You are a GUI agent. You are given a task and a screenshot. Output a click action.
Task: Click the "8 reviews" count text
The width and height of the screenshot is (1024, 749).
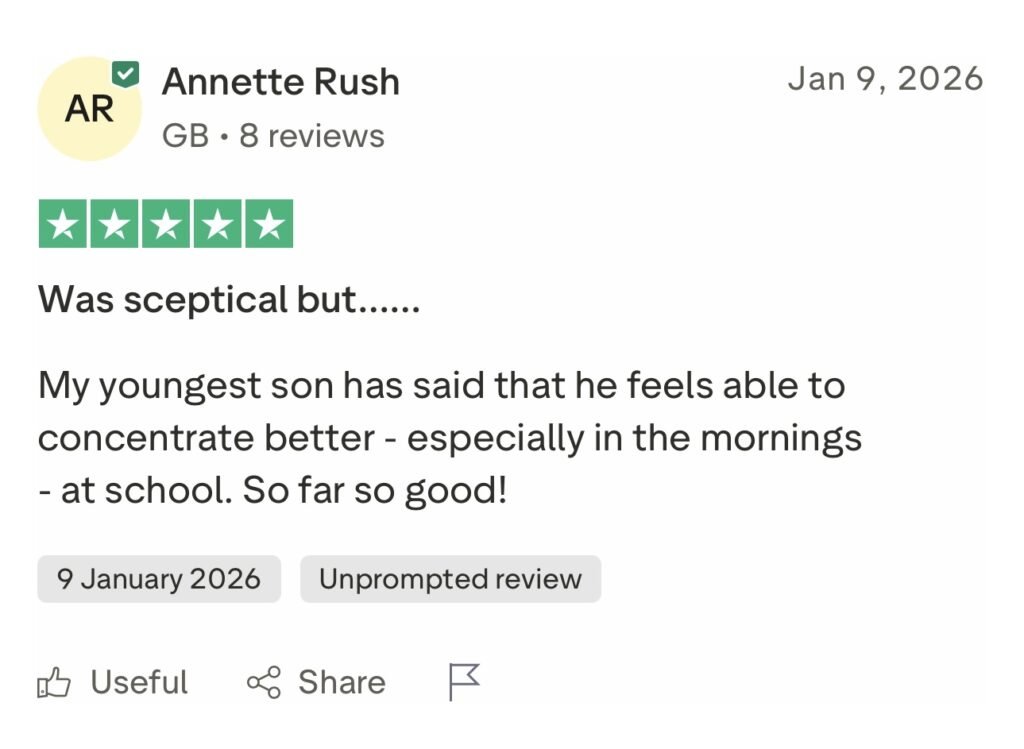[x=312, y=136]
